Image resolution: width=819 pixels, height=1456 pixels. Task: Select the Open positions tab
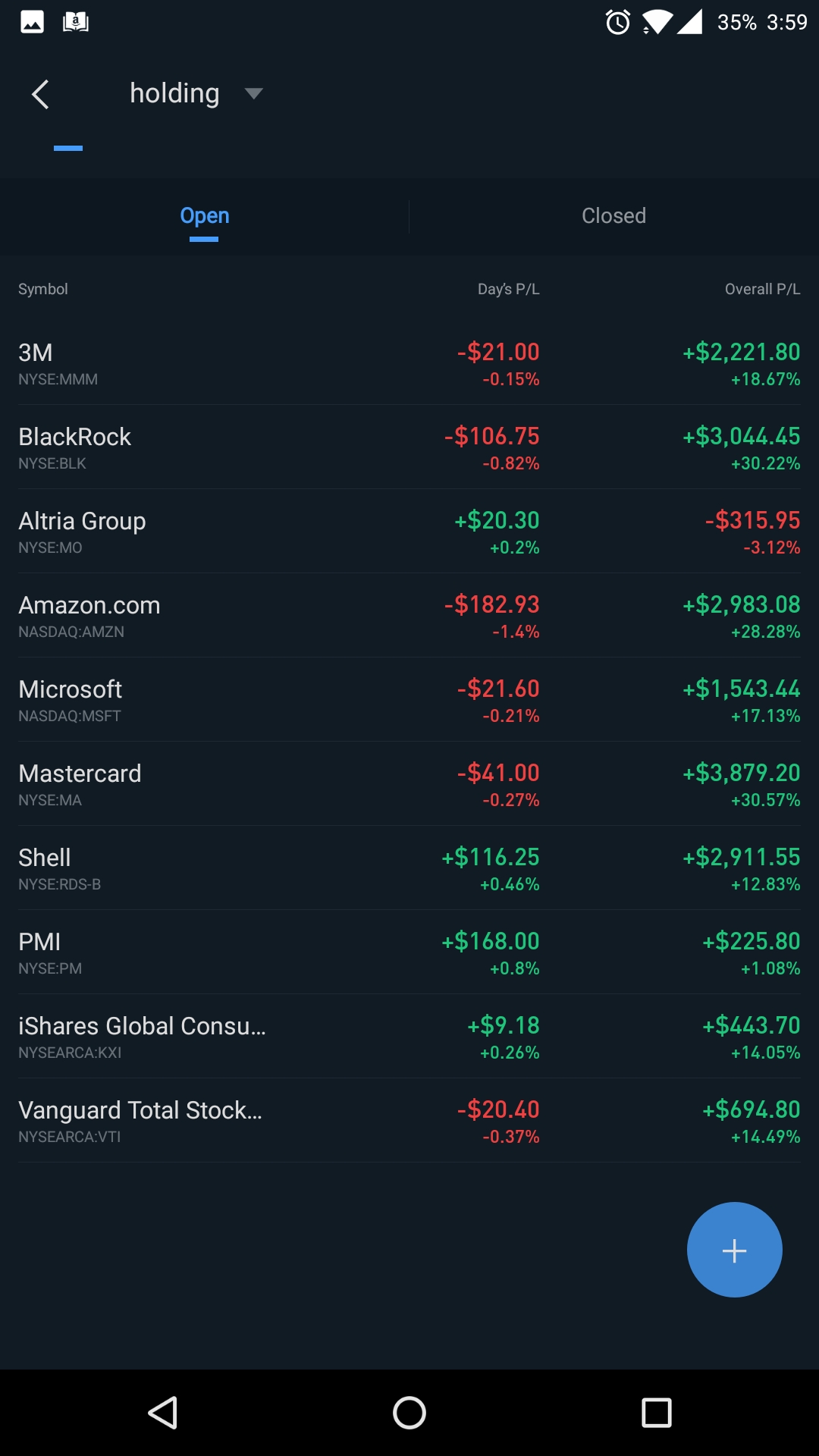click(205, 216)
